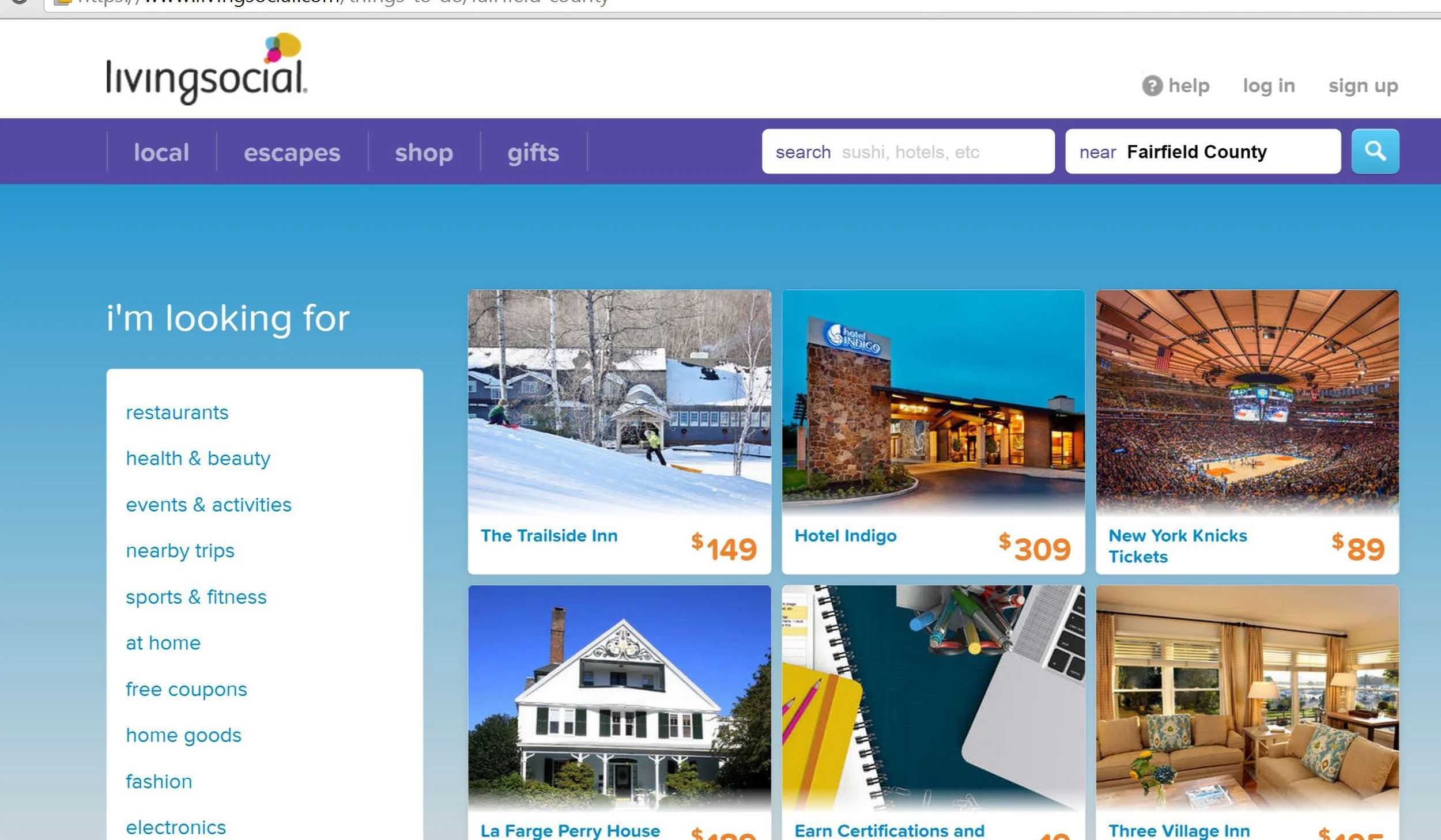Click the $309 price
This screenshot has height=840, width=1441.
pos(1035,547)
